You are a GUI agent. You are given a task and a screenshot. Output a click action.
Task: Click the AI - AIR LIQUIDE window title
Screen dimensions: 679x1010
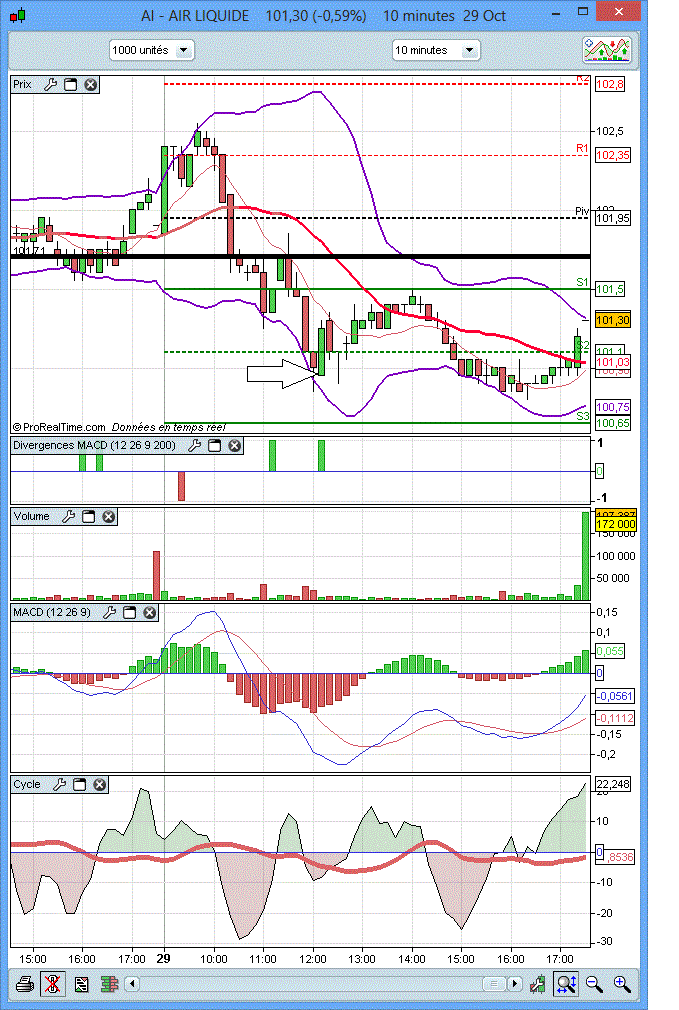pos(195,15)
